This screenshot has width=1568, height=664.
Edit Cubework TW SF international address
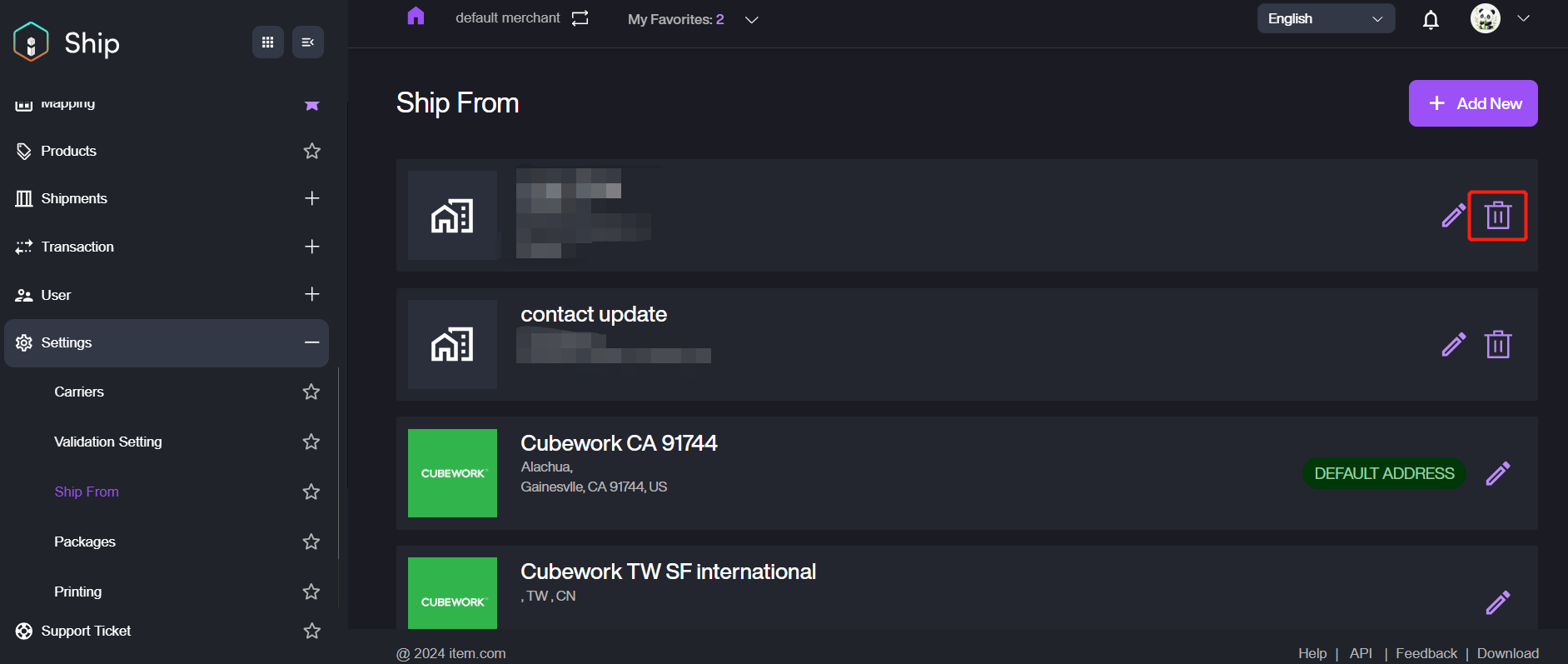(x=1497, y=602)
